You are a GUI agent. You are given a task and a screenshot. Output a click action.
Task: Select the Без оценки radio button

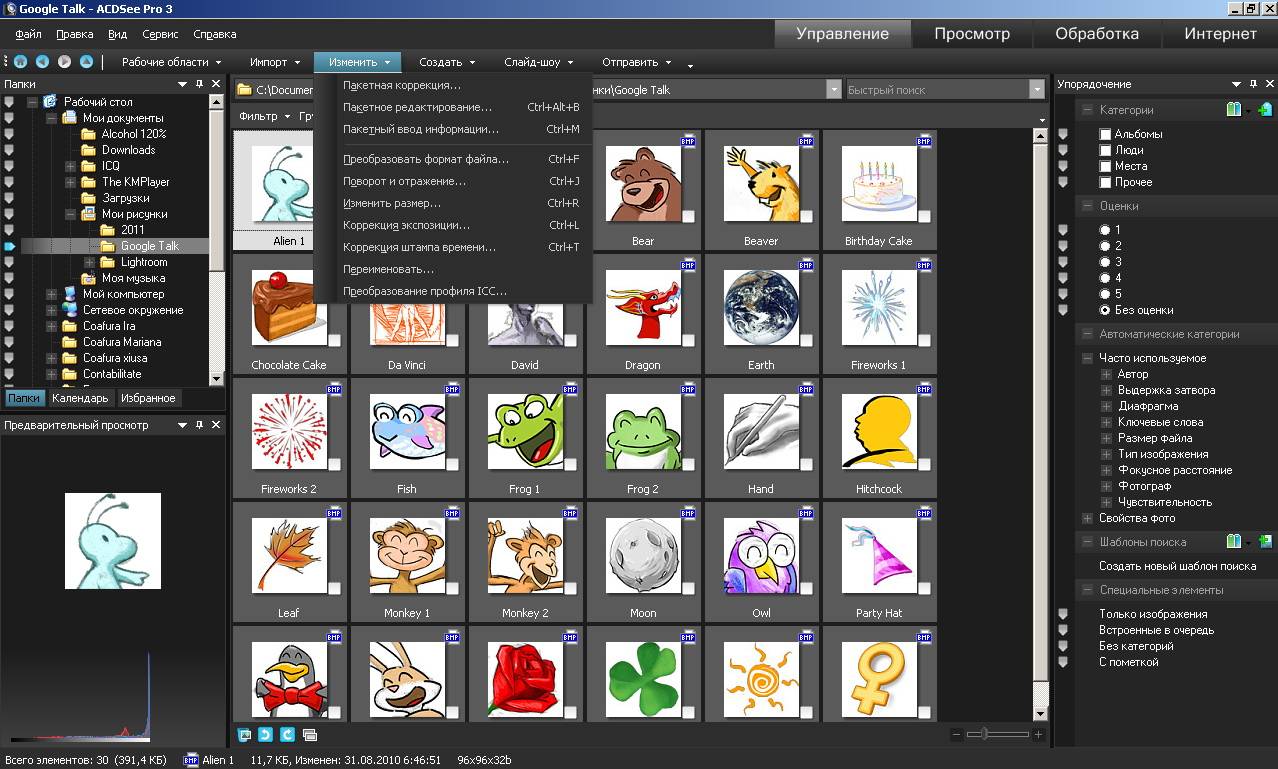1105,310
